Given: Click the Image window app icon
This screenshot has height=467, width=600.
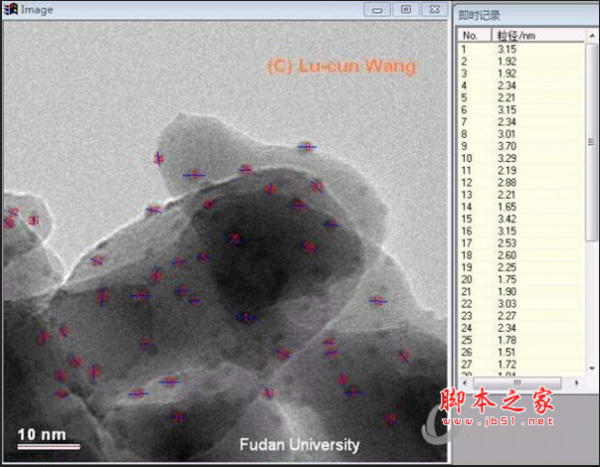Looking at the screenshot, I should coord(11,9).
